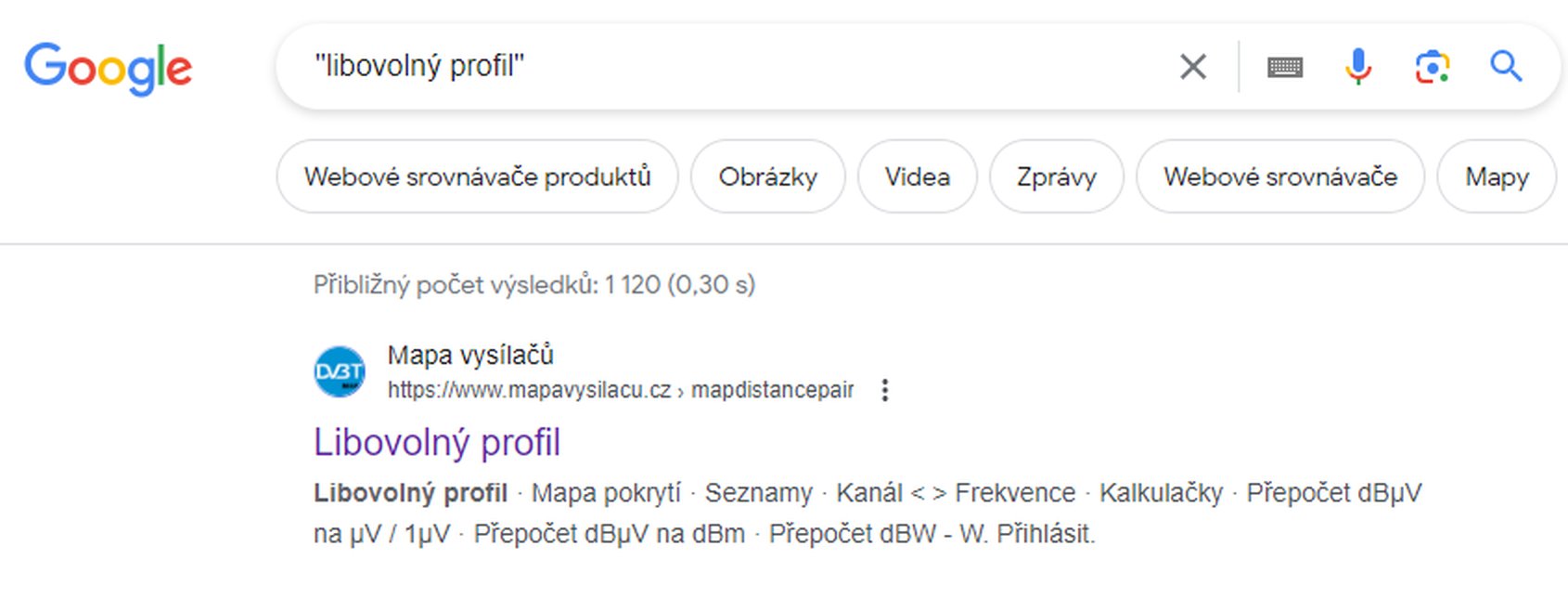
Task: Select the "Webové srovnávače produktů" filter
Action: 477,176
